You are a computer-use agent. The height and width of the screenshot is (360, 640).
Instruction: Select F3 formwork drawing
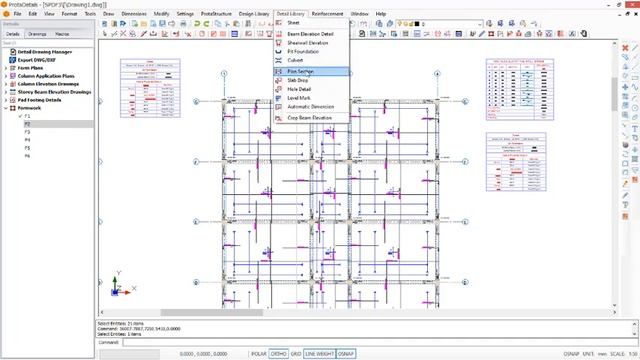[x=27, y=132]
